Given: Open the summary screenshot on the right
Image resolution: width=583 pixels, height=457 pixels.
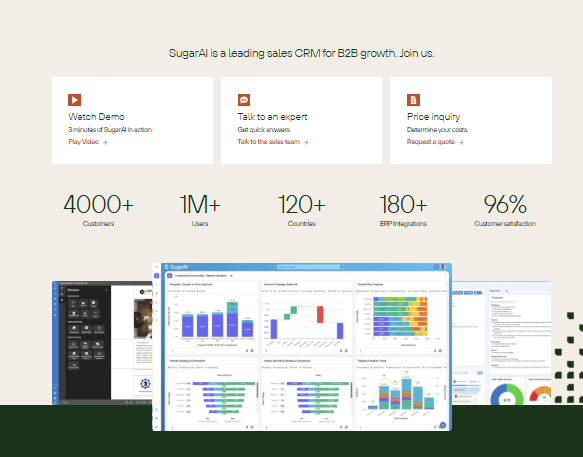Looking at the screenshot, I should pyautogui.click(x=501, y=343).
